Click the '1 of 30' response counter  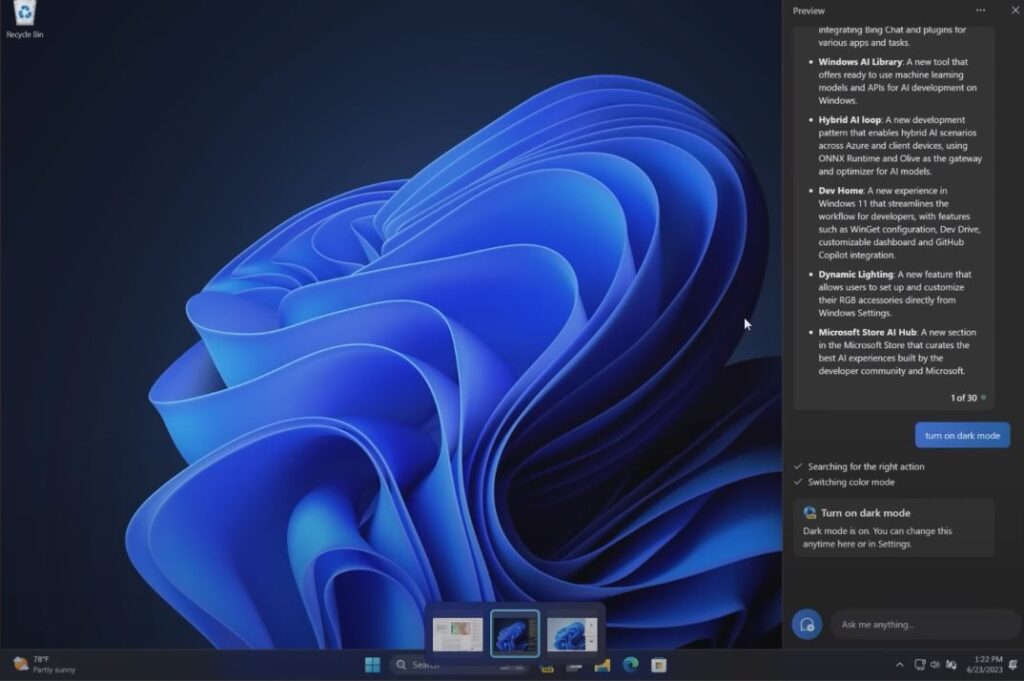pos(963,398)
